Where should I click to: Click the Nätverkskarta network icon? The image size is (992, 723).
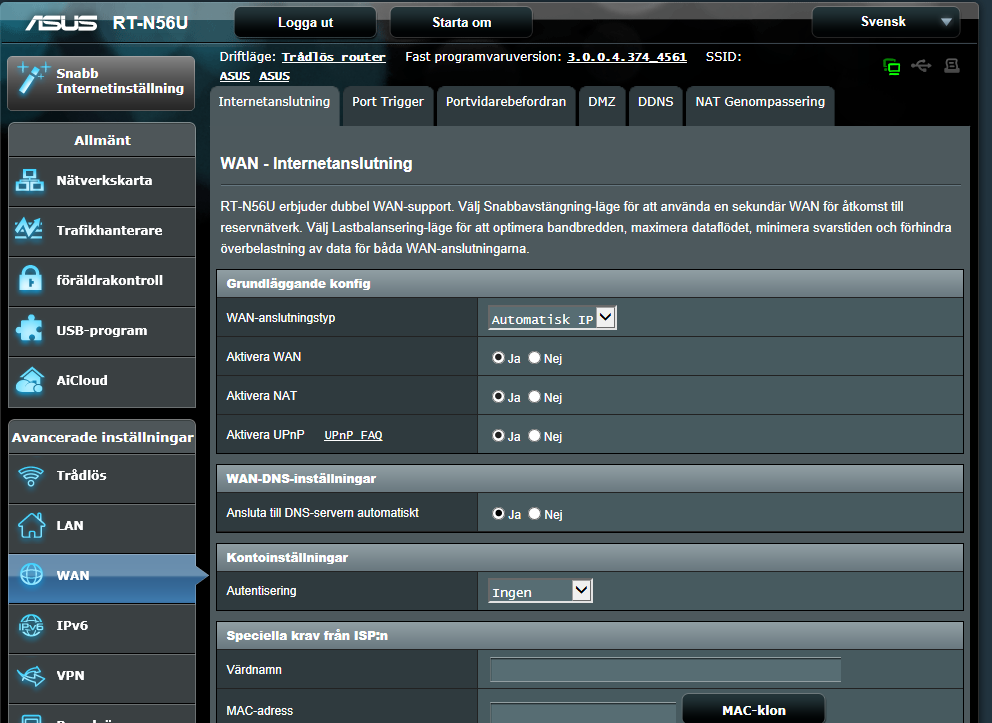[30, 180]
